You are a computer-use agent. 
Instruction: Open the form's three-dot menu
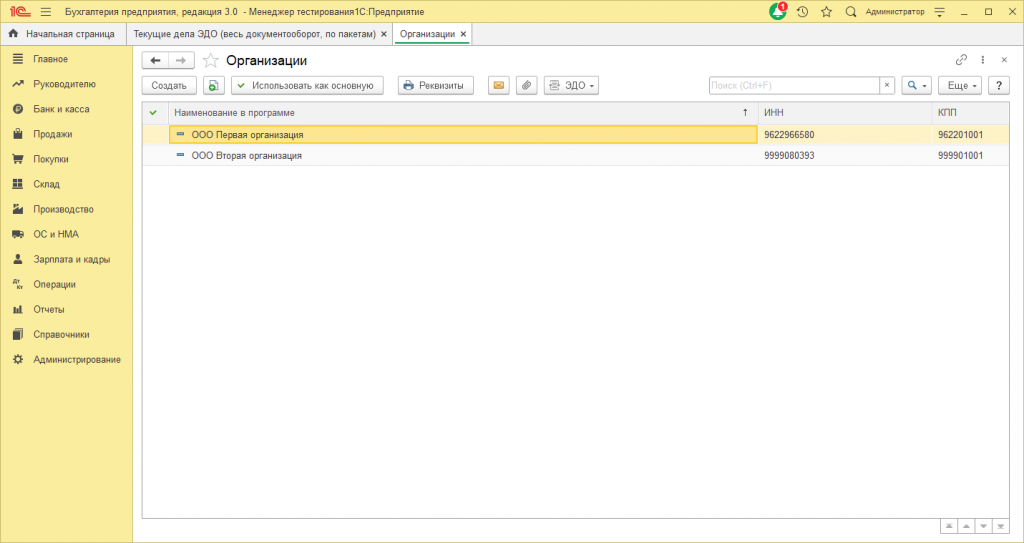(x=983, y=60)
